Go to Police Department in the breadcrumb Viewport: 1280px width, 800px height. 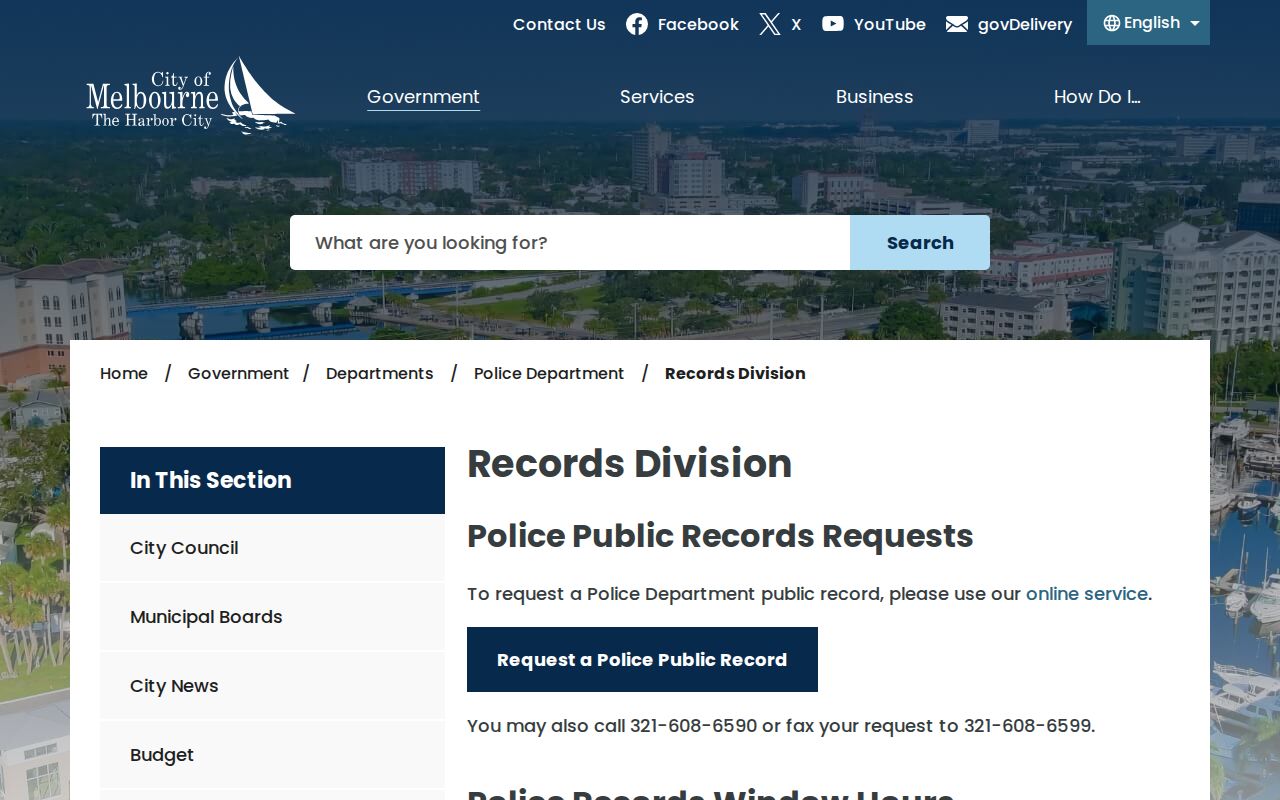click(x=549, y=373)
